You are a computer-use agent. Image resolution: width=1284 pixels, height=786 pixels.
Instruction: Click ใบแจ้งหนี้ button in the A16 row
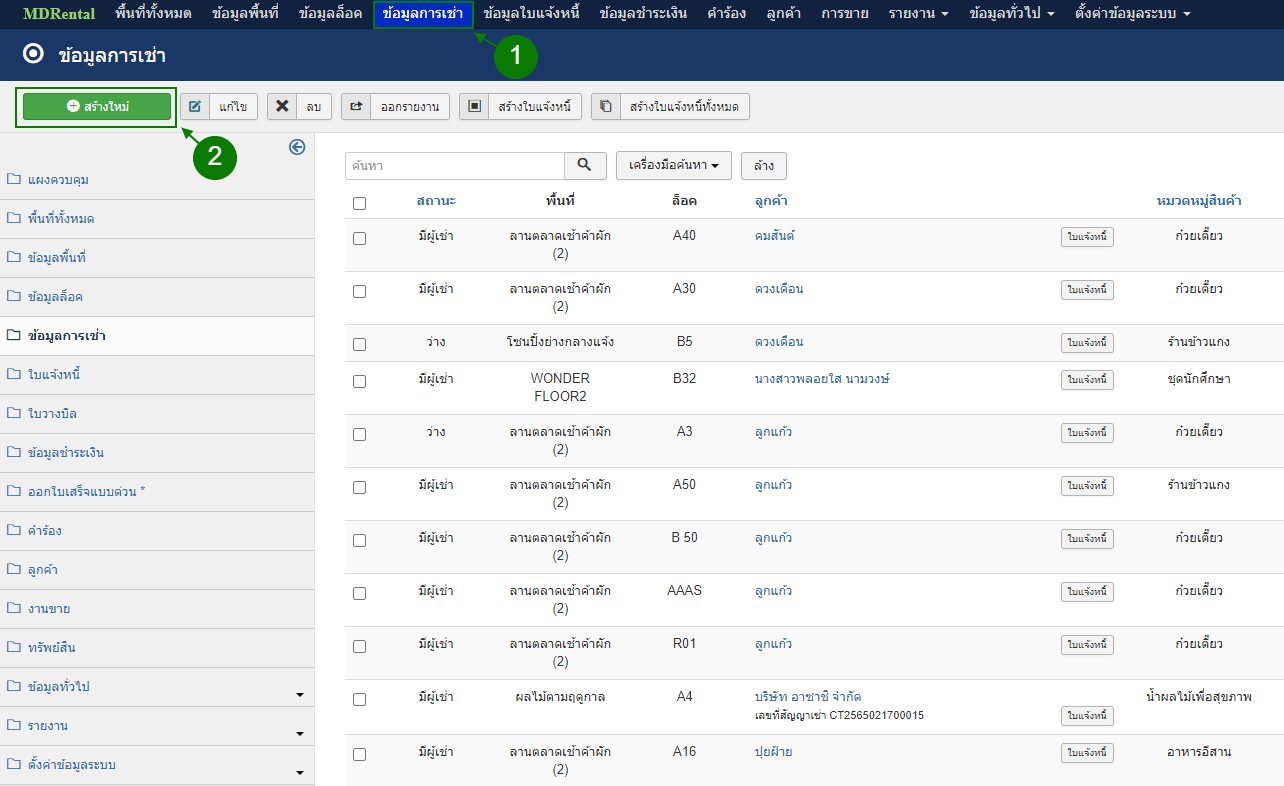[1087, 753]
